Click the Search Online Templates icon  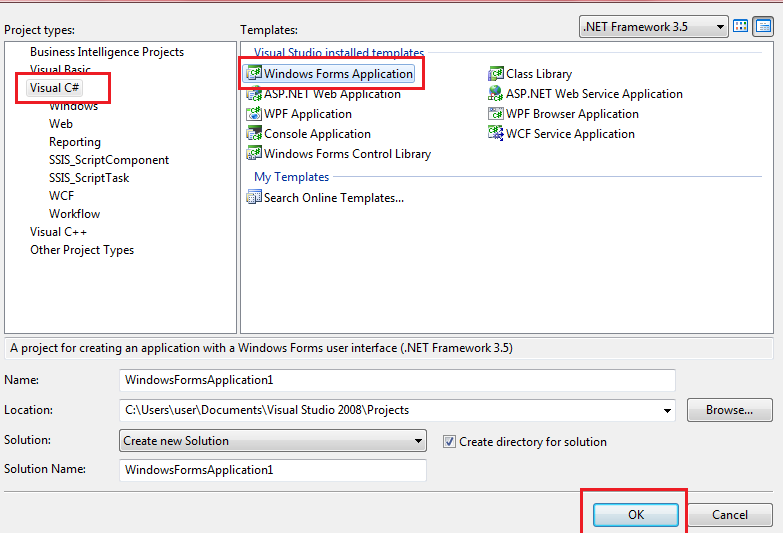click(x=254, y=197)
